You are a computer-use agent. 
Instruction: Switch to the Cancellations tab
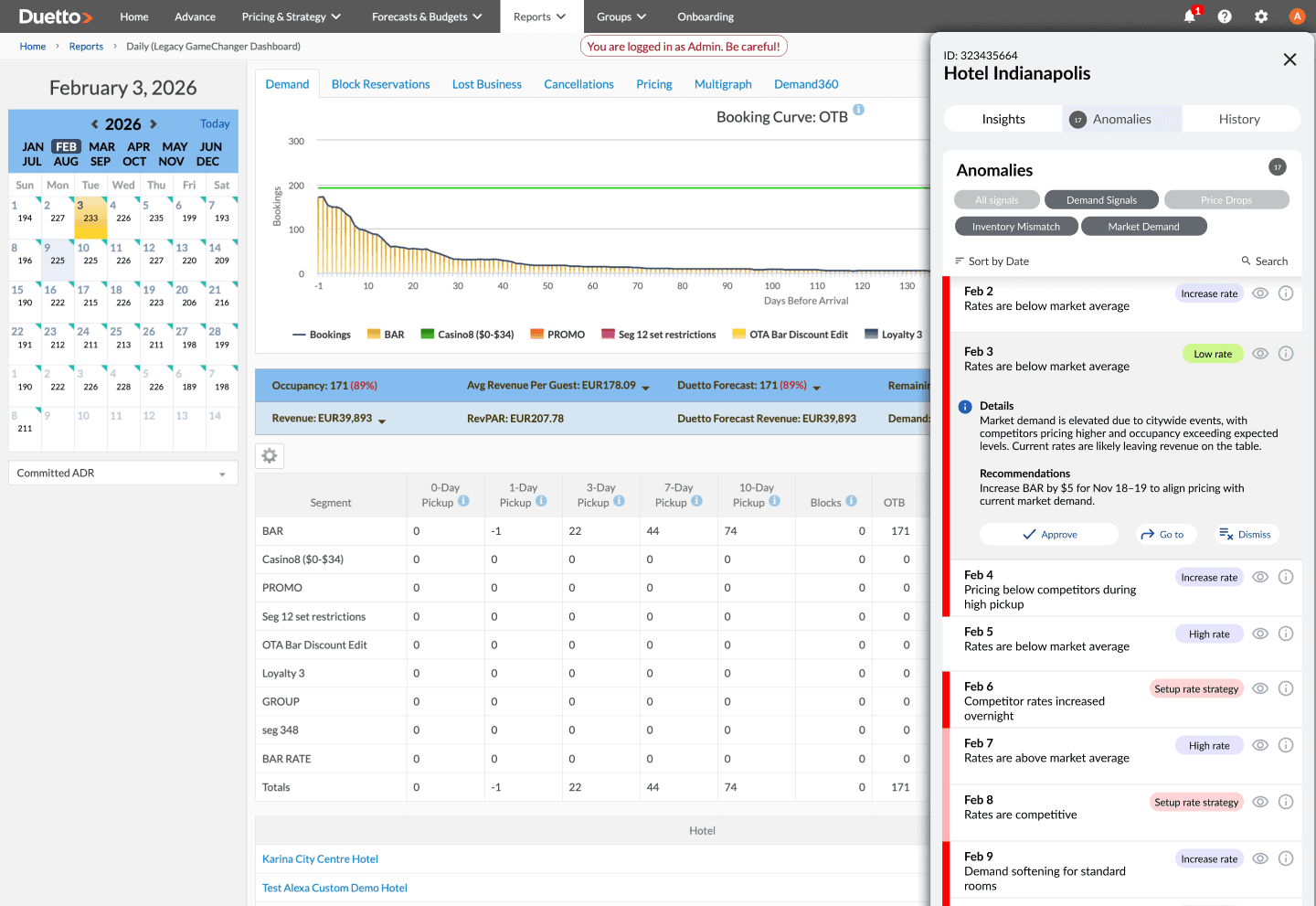pos(578,84)
